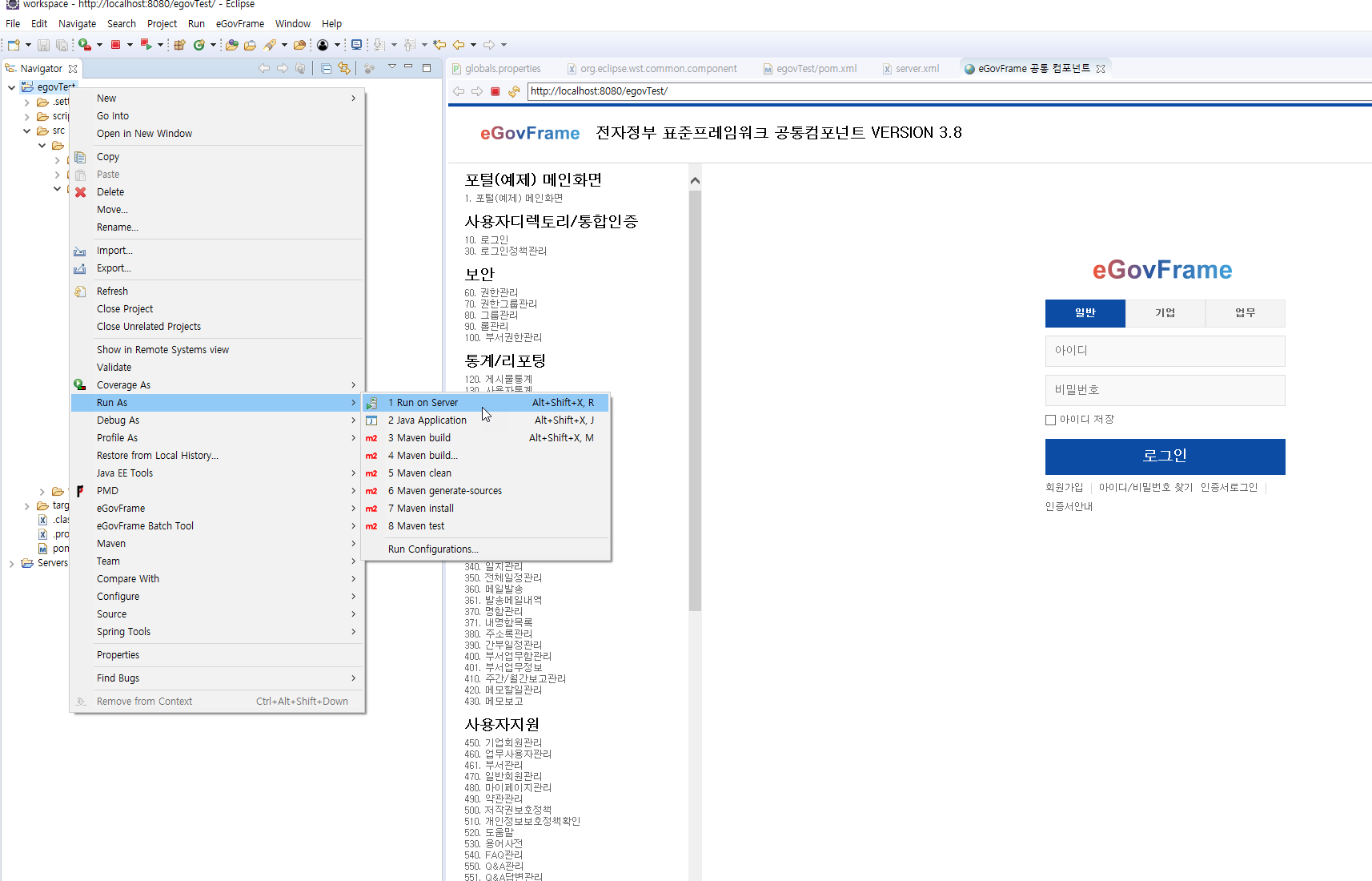The image size is (1372, 881).
Task: Click the Save All toolbar icon
Action: tap(62, 45)
